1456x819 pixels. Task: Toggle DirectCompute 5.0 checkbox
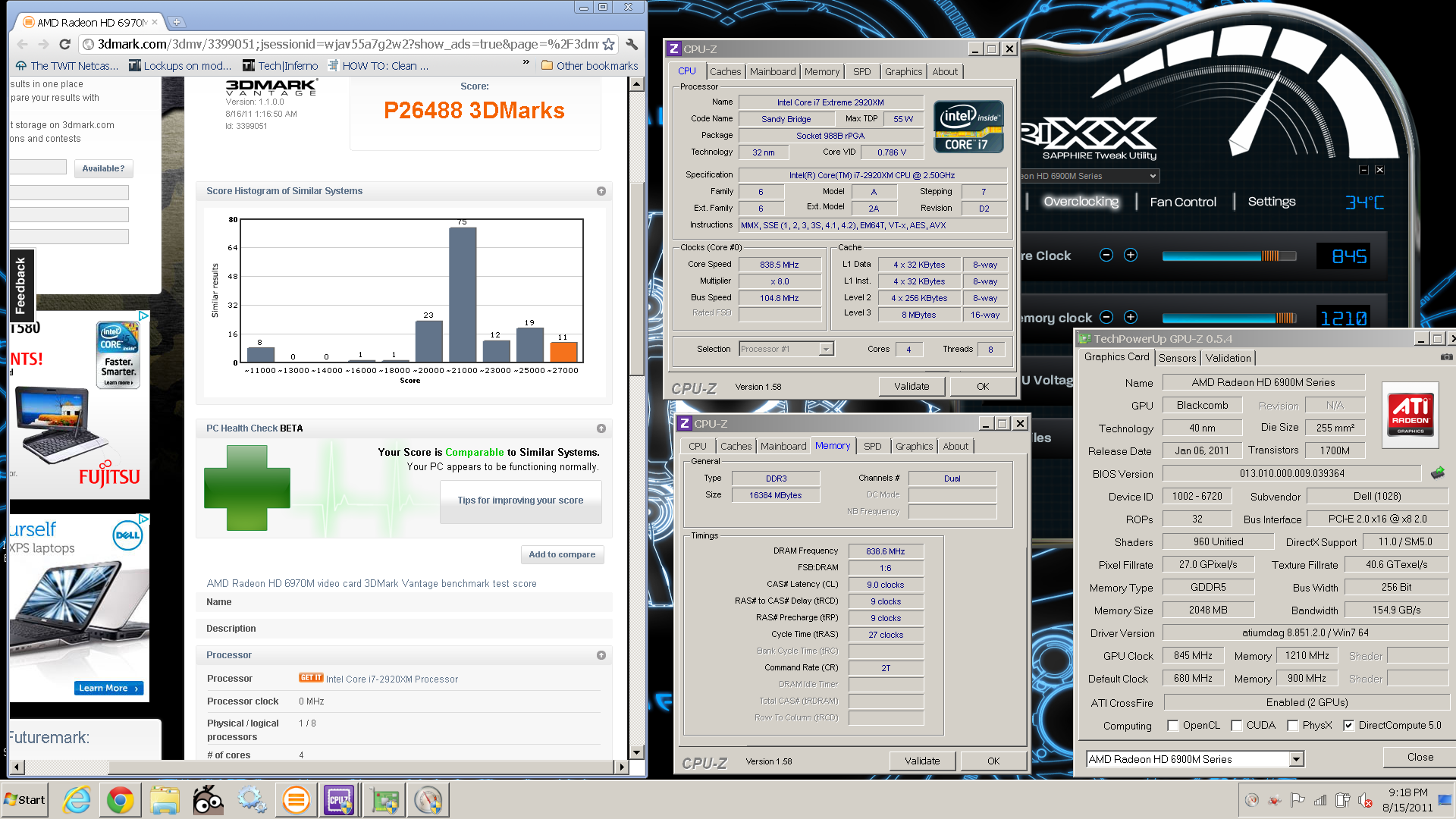point(1348,726)
